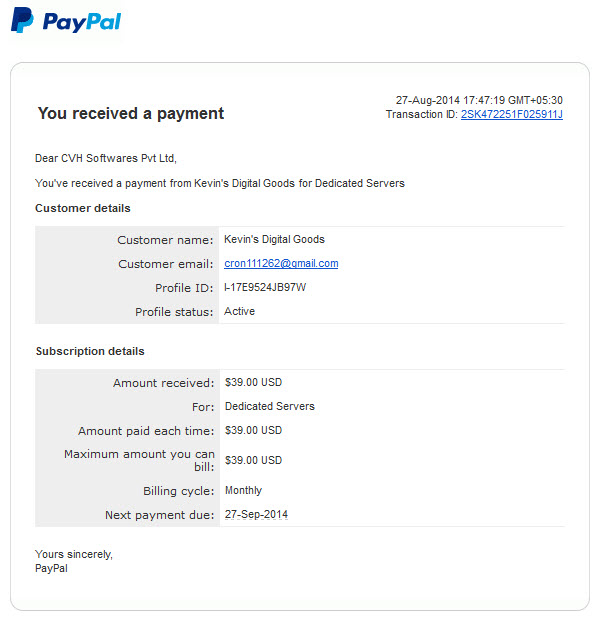
Task: Click the 27-Aug-2014 timestamp text
Action: tap(479, 100)
